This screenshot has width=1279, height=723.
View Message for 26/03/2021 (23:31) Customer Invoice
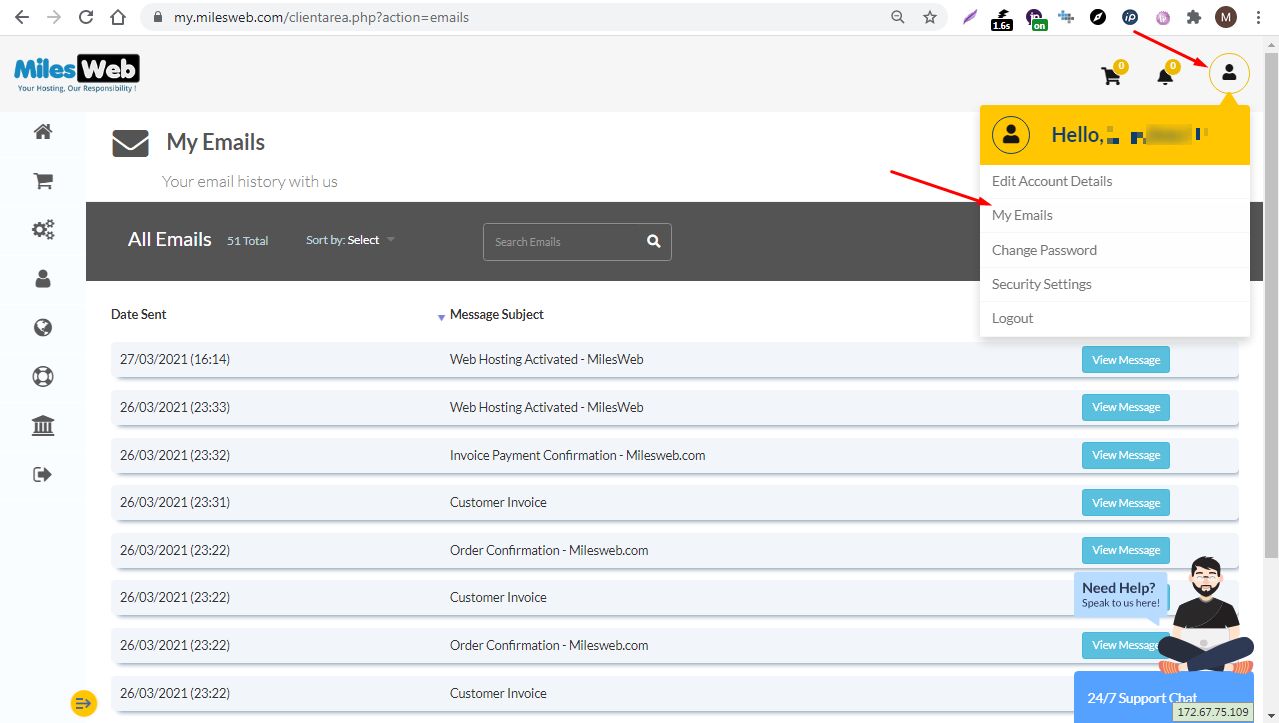point(1126,503)
